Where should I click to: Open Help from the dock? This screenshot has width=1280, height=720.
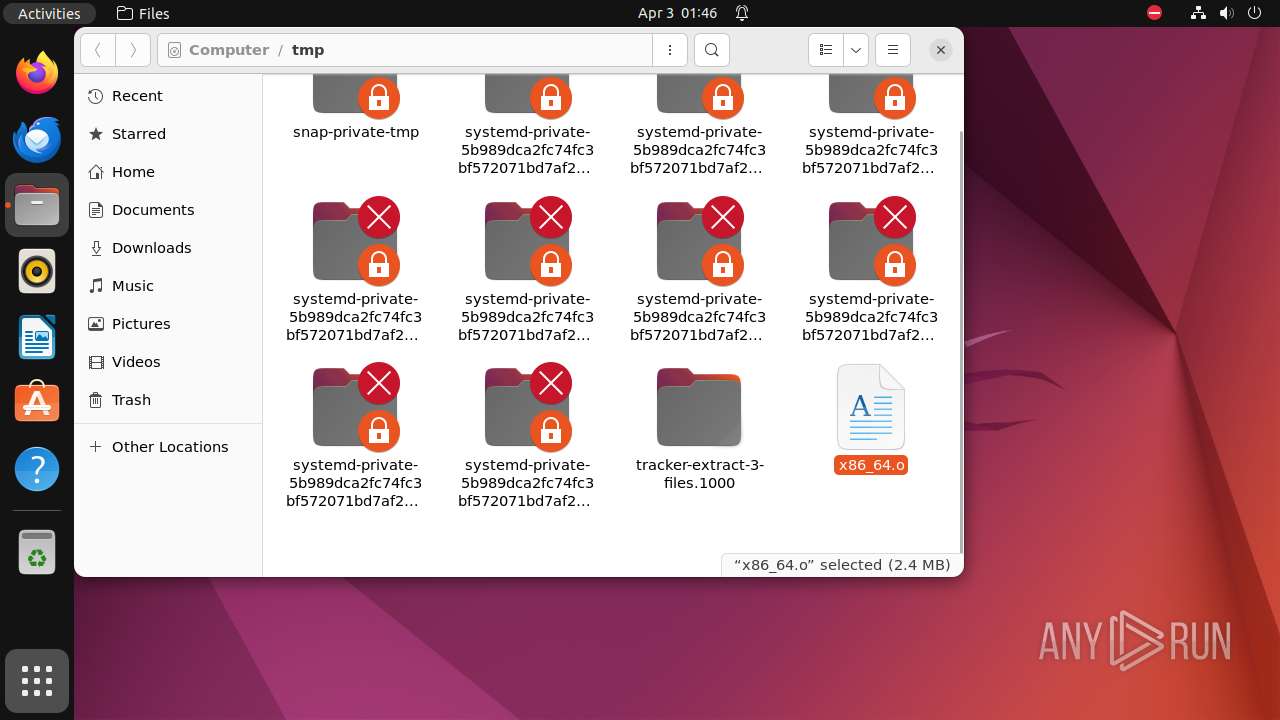click(37, 469)
